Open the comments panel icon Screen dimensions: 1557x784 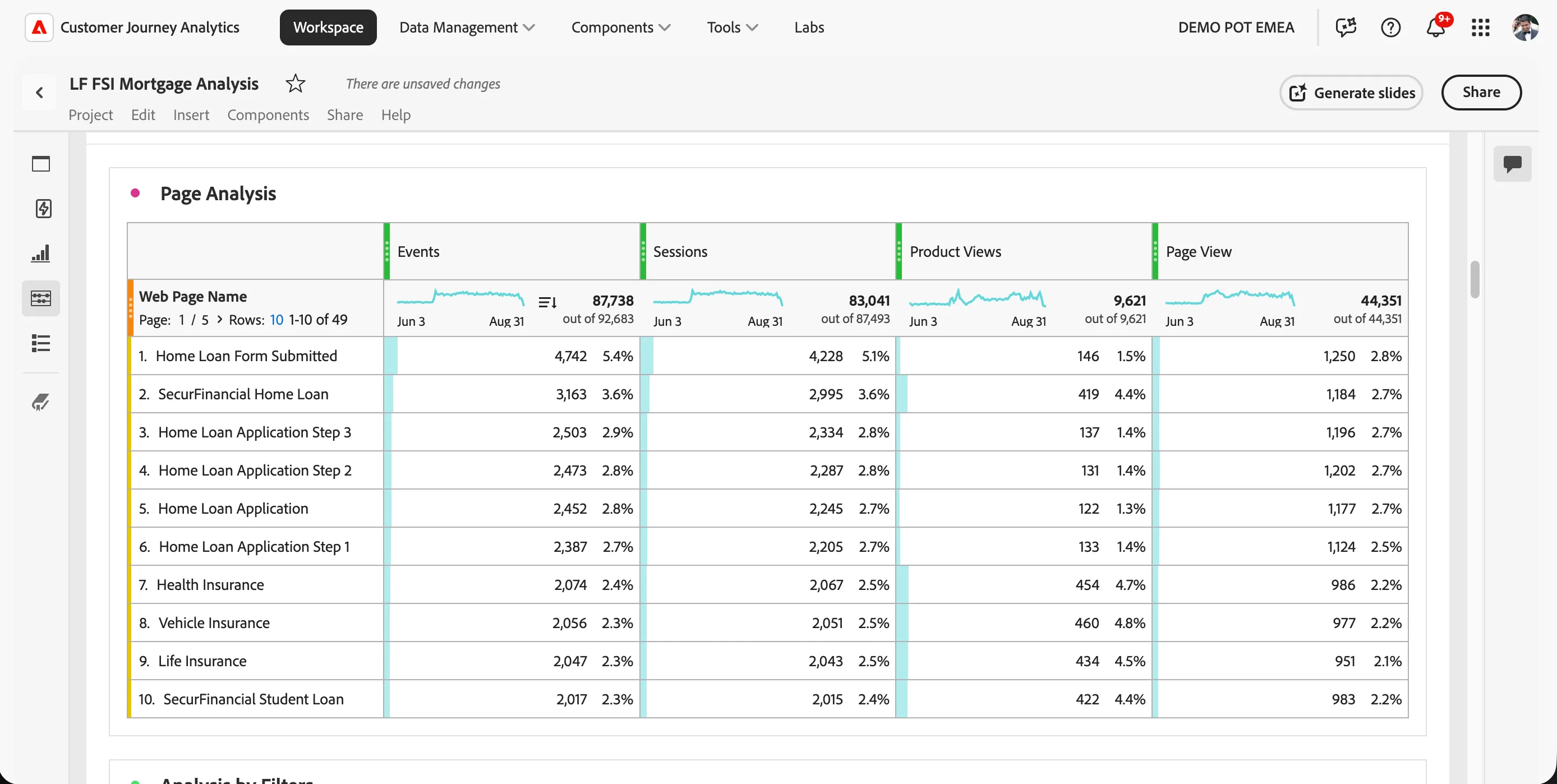tap(1512, 164)
